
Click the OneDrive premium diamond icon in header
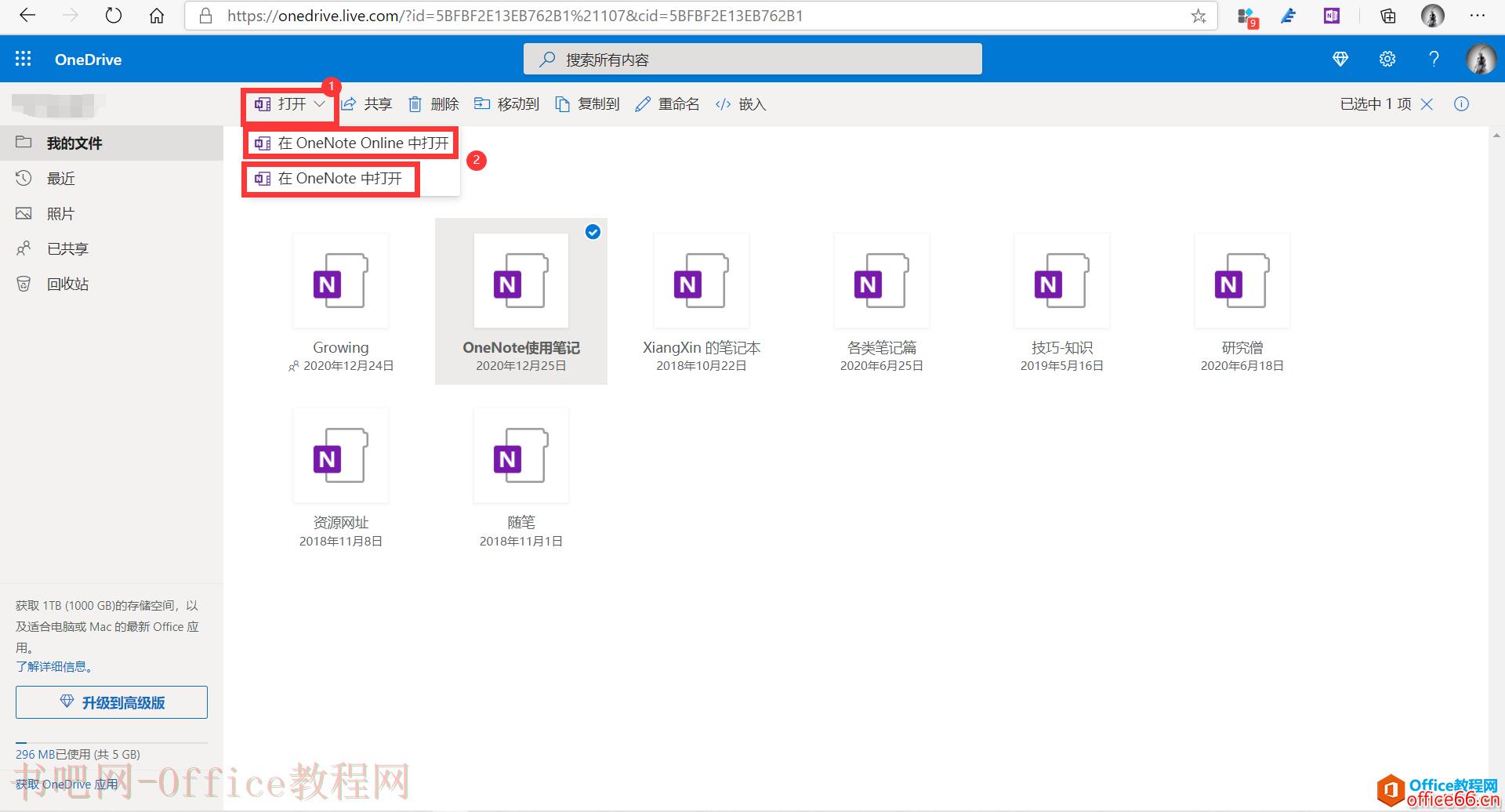(x=1340, y=59)
